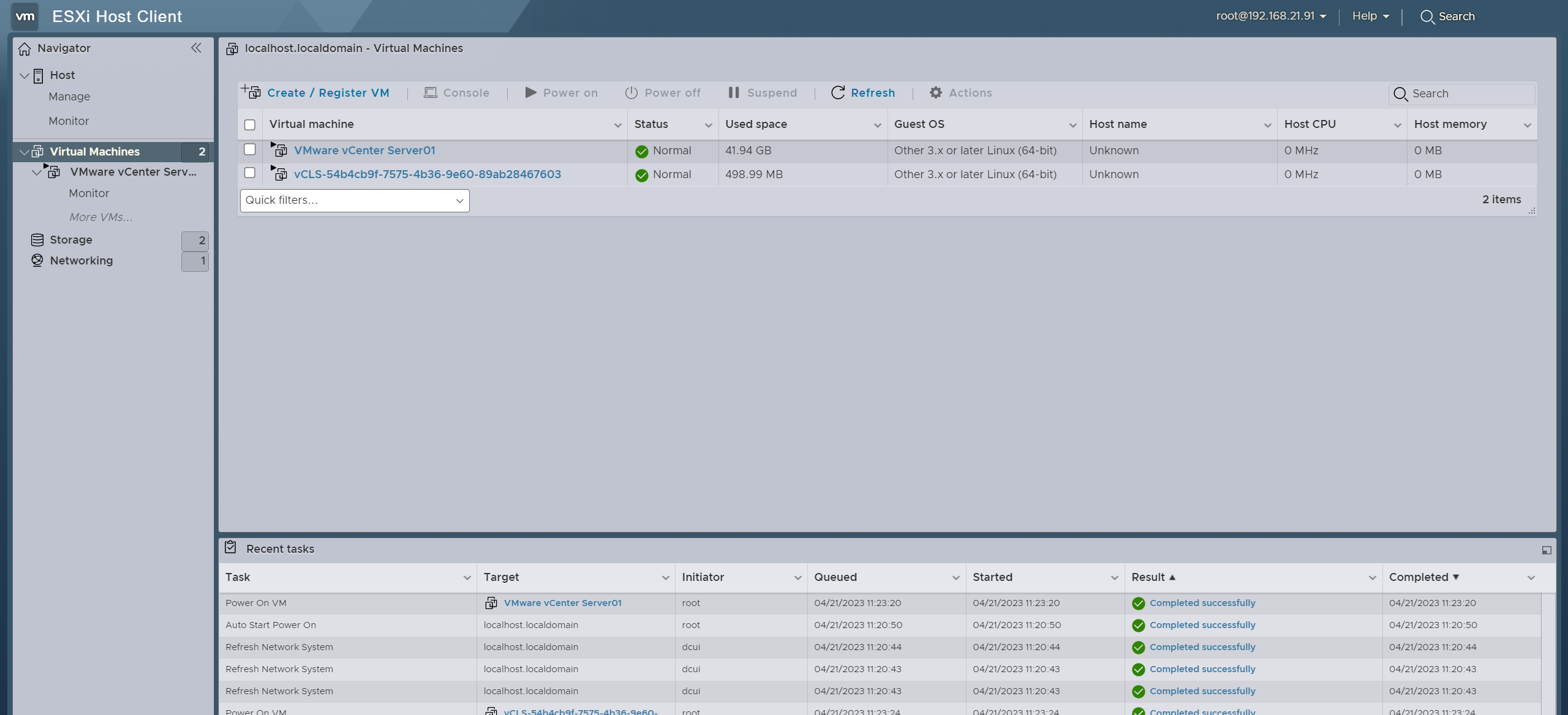This screenshot has height=715, width=1568.
Task: Click the Host server icon
Action: pos(38,75)
